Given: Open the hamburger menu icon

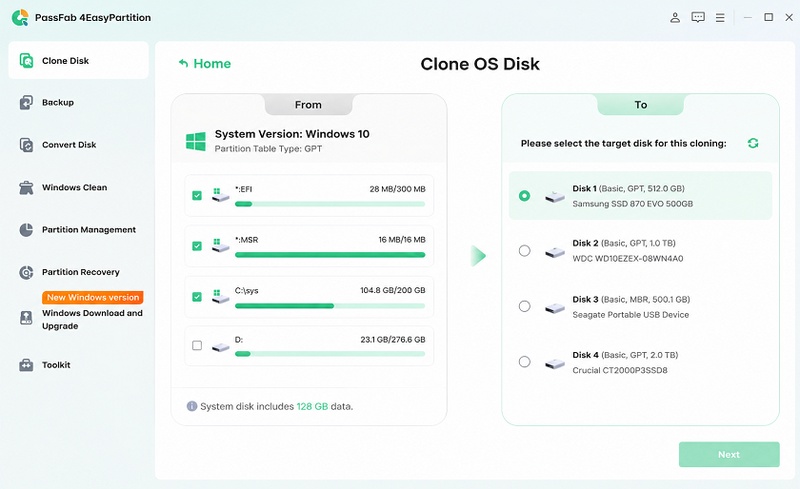Looking at the screenshot, I should (x=720, y=18).
